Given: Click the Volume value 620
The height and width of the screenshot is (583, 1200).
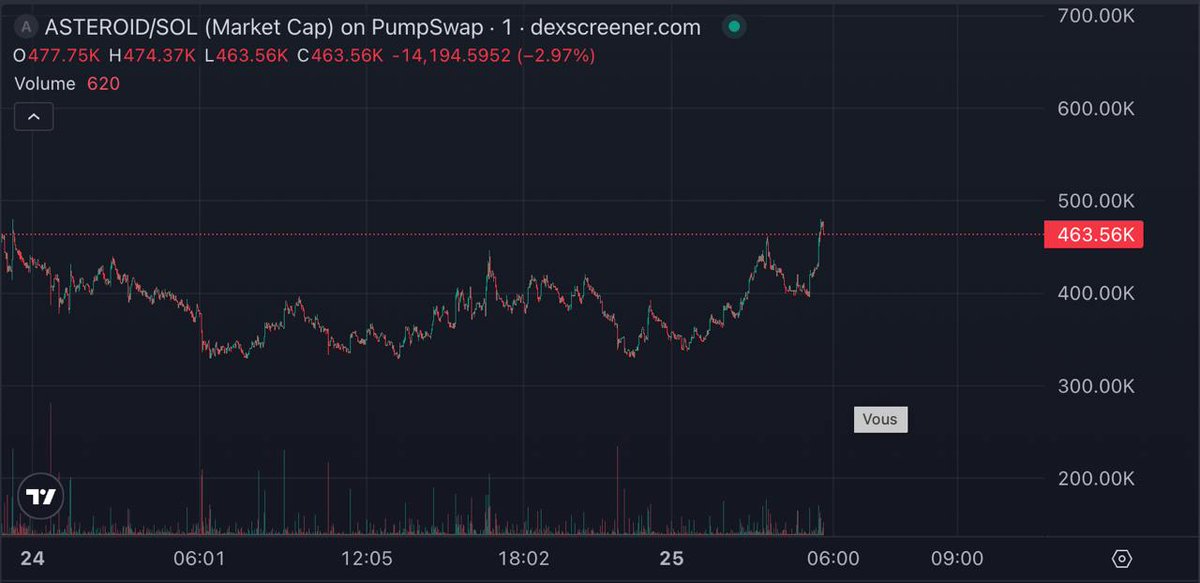Looking at the screenshot, I should point(103,84).
